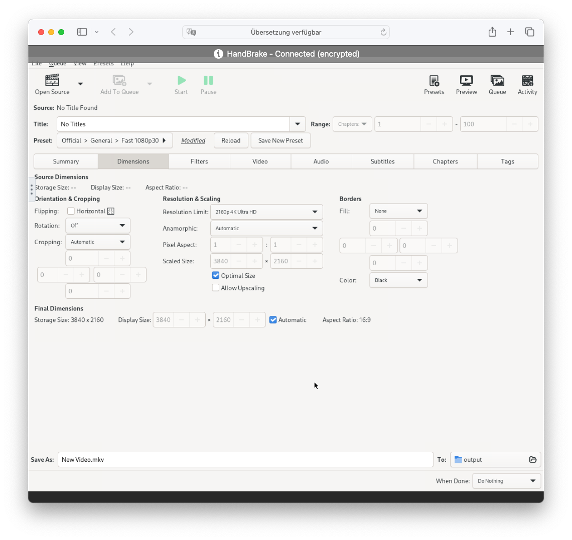Click the Save New Preset button
This screenshot has height=540, width=572.
click(x=281, y=140)
